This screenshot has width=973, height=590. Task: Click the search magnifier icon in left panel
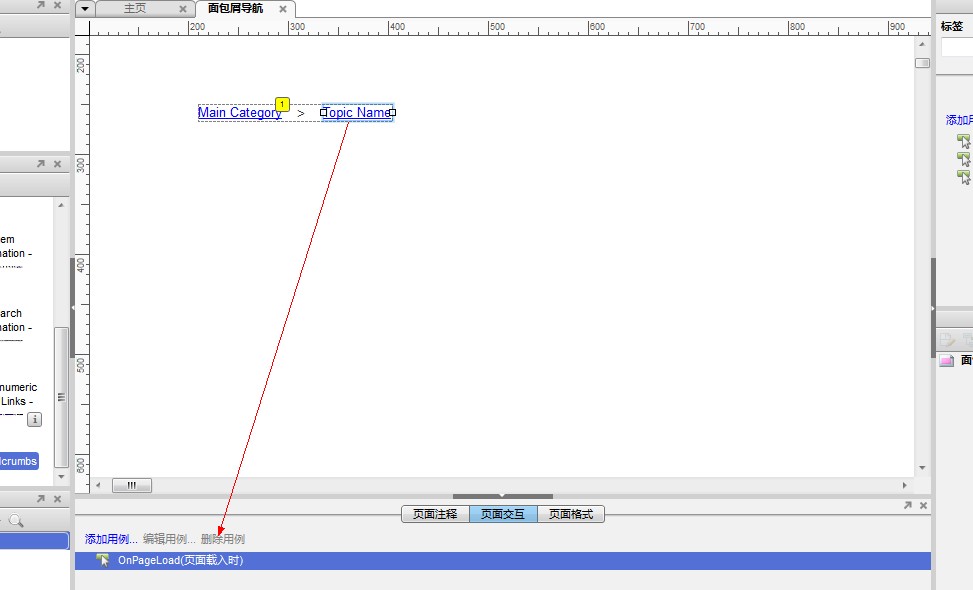click(x=16, y=521)
